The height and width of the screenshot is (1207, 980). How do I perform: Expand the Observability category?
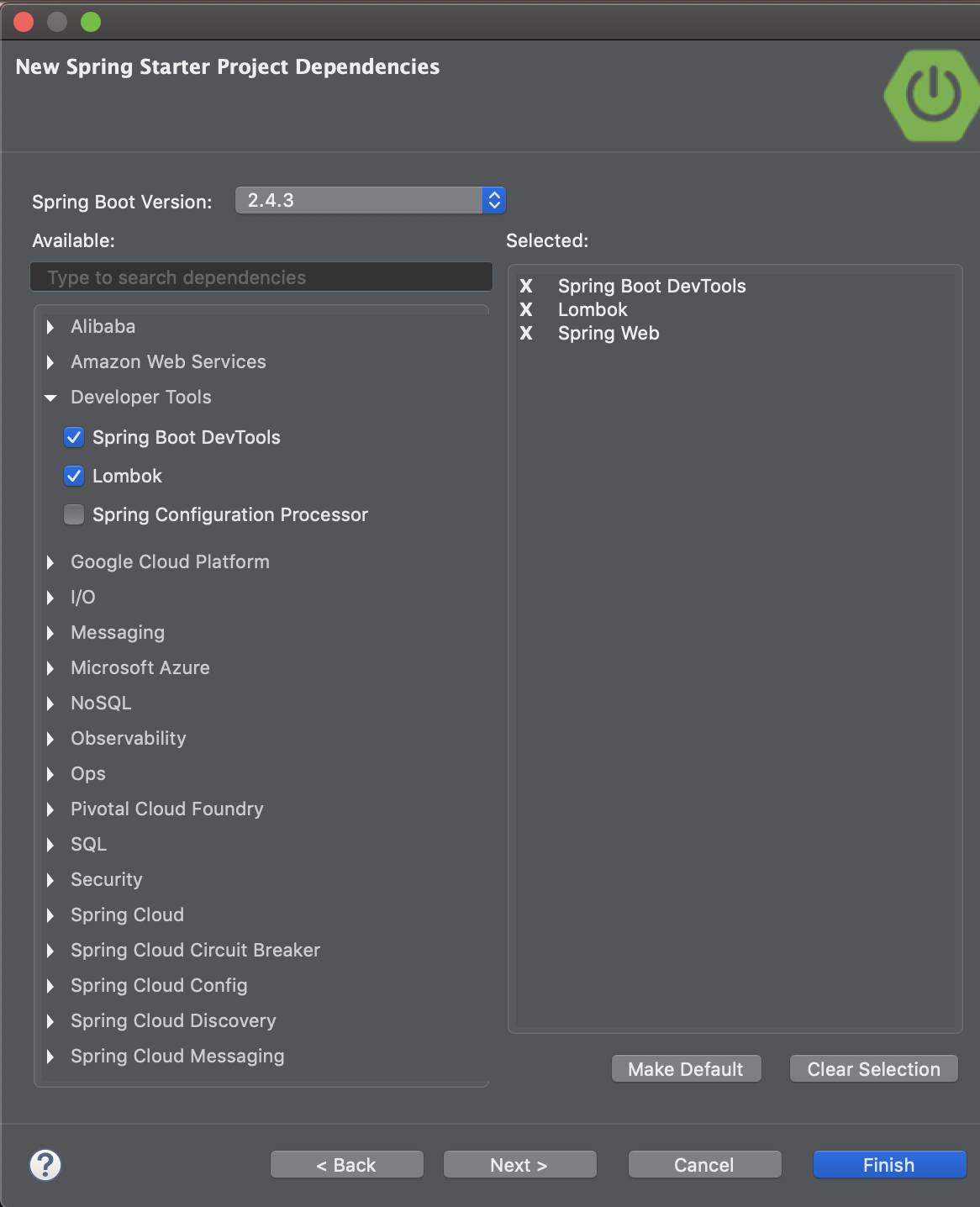coord(50,739)
